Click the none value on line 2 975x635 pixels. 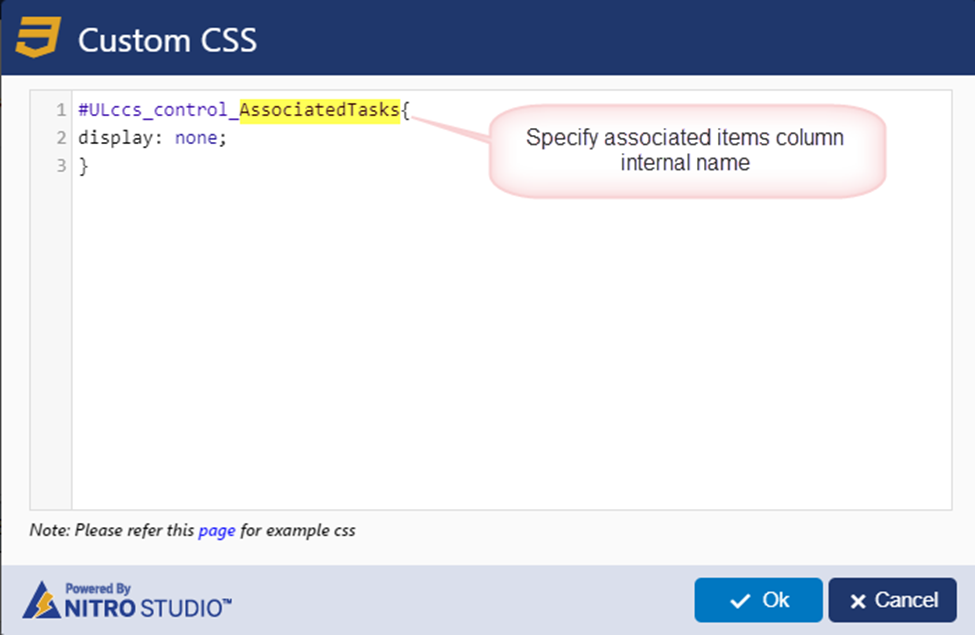pos(196,138)
